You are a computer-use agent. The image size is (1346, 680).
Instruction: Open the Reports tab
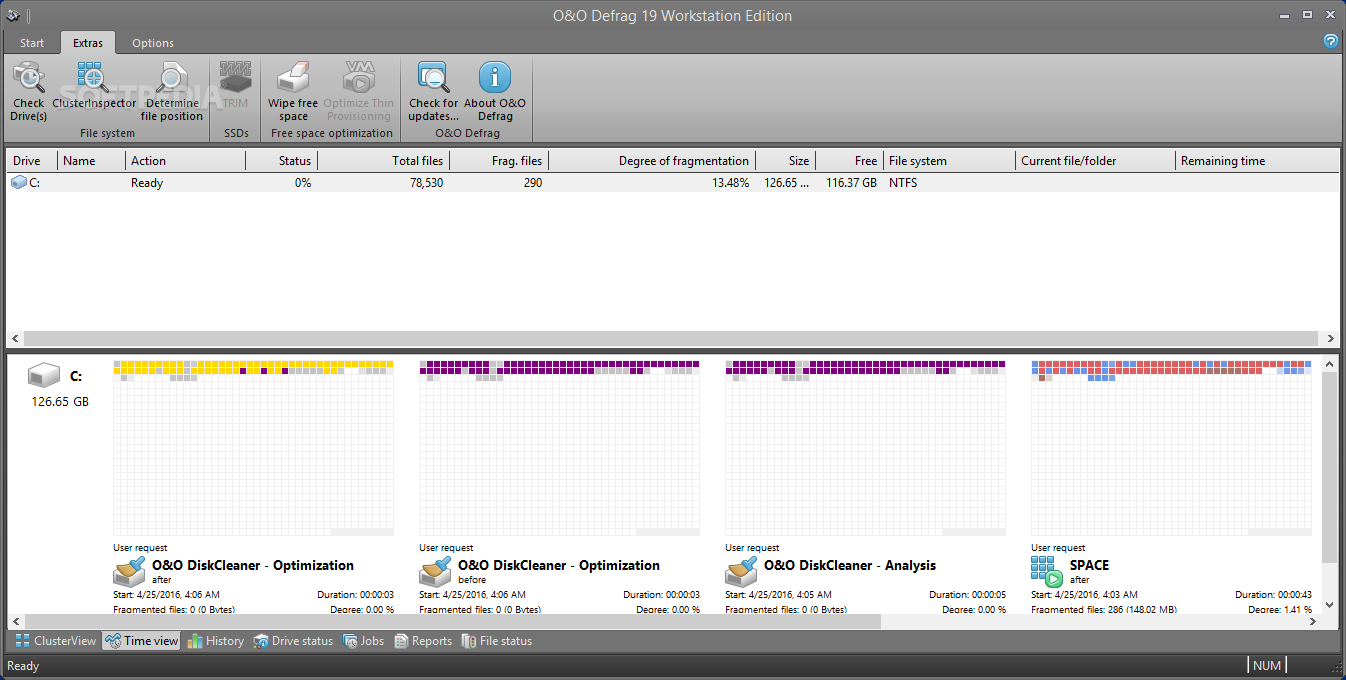[423, 641]
